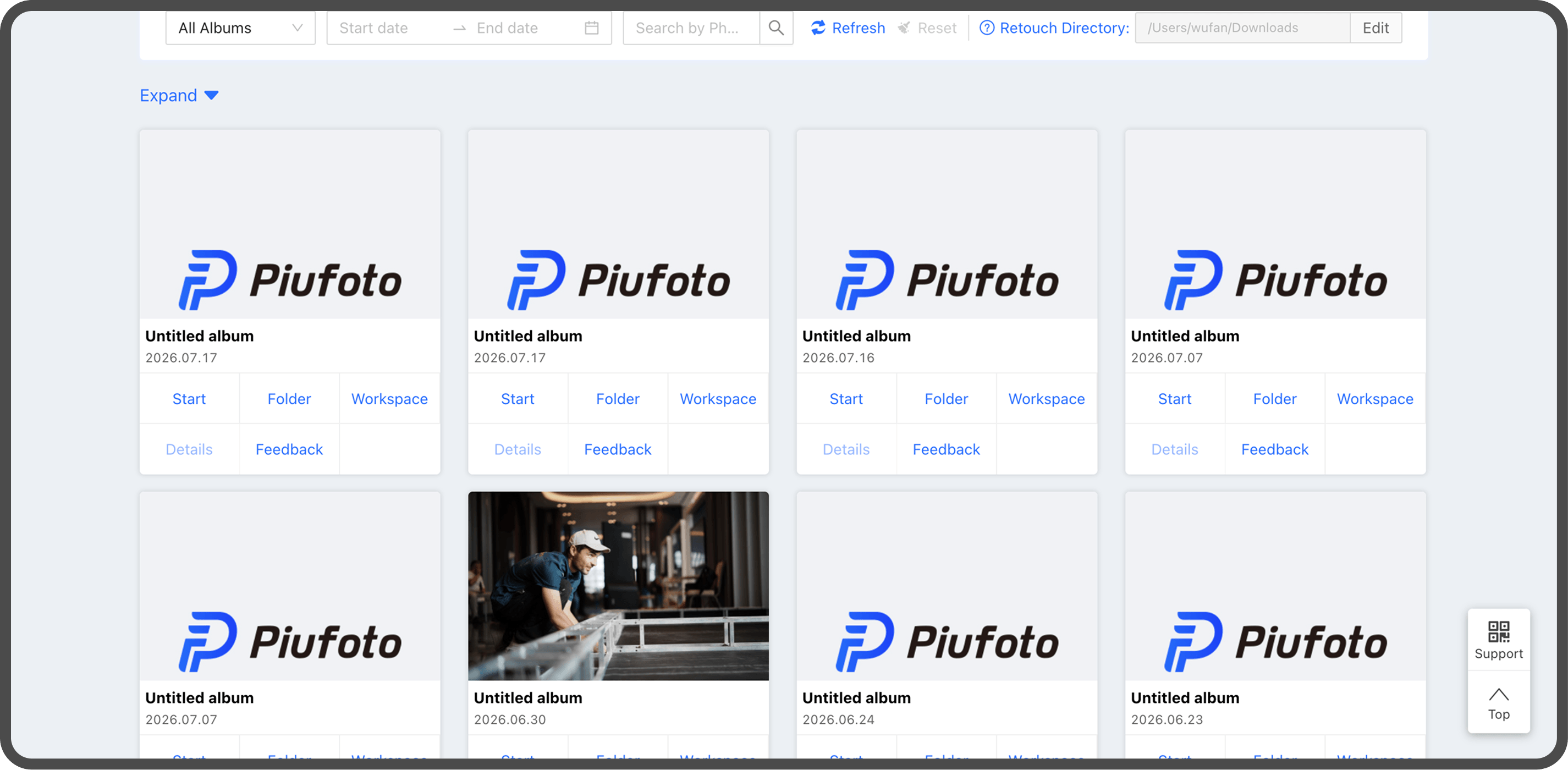The height and width of the screenshot is (770, 1568).
Task: Open Workspace of first 2026.07.17 album
Action: (389, 399)
